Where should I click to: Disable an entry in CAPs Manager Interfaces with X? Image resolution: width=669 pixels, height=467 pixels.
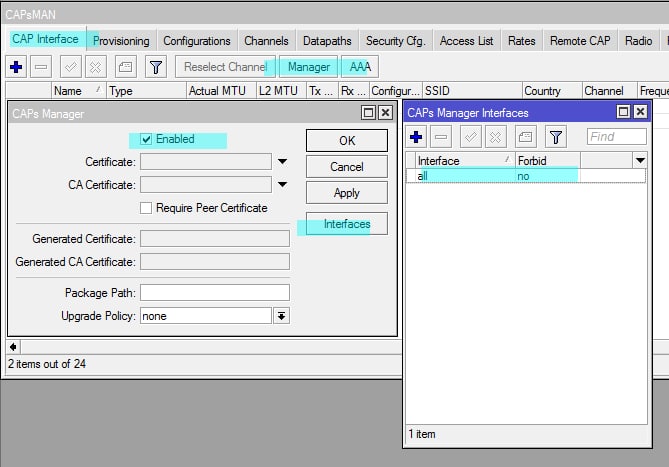pos(495,137)
